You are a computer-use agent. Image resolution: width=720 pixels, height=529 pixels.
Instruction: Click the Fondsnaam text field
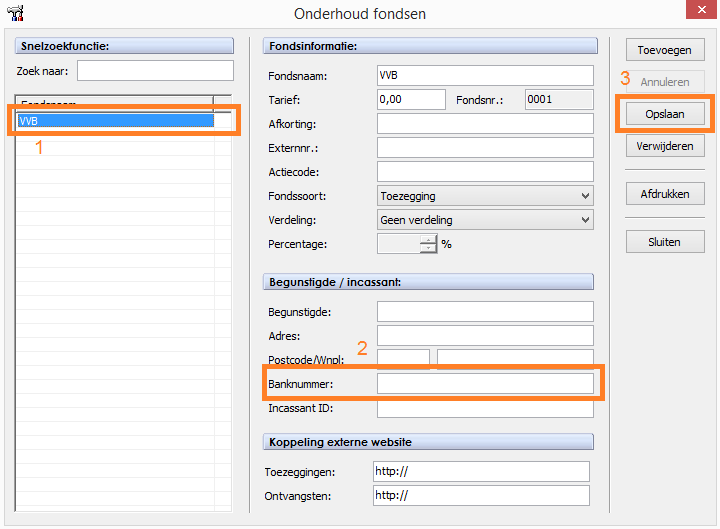[x=485, y=76]
